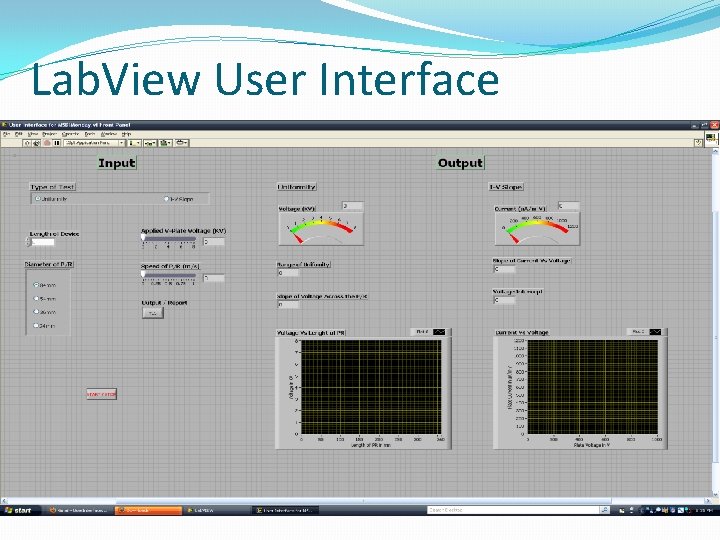Click the 'Input' section heading label
The image size is (720, 540).
(117, 163)
